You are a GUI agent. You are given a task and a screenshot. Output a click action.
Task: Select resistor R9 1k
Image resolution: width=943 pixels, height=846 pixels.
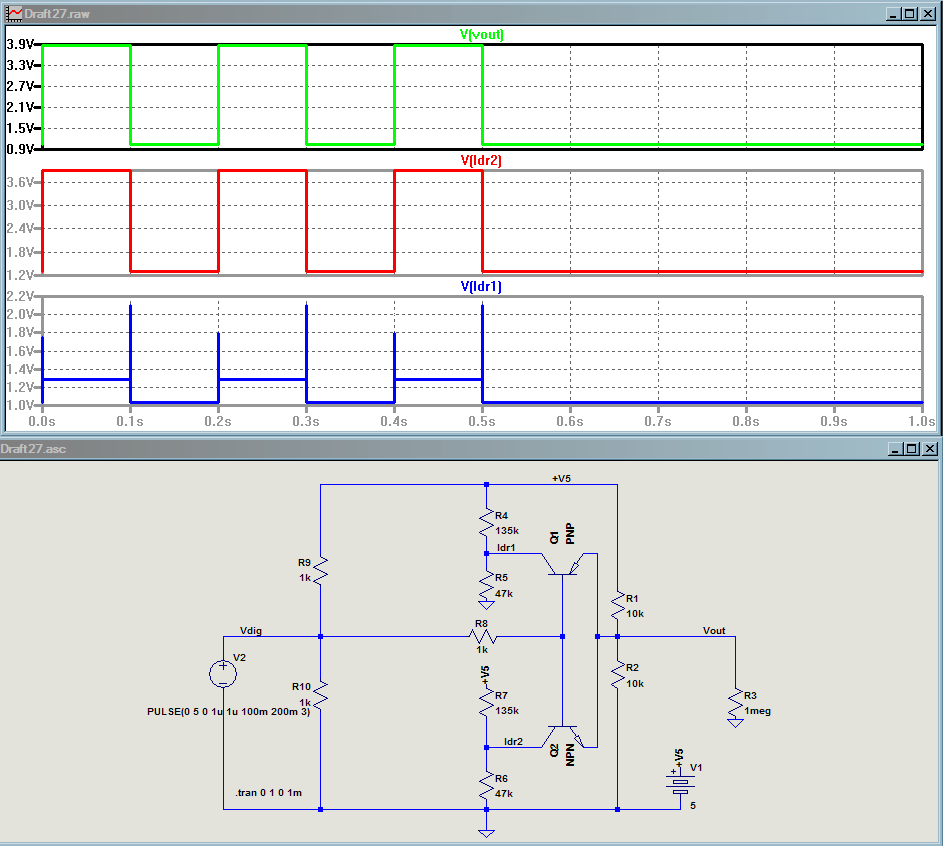(321, 570)
